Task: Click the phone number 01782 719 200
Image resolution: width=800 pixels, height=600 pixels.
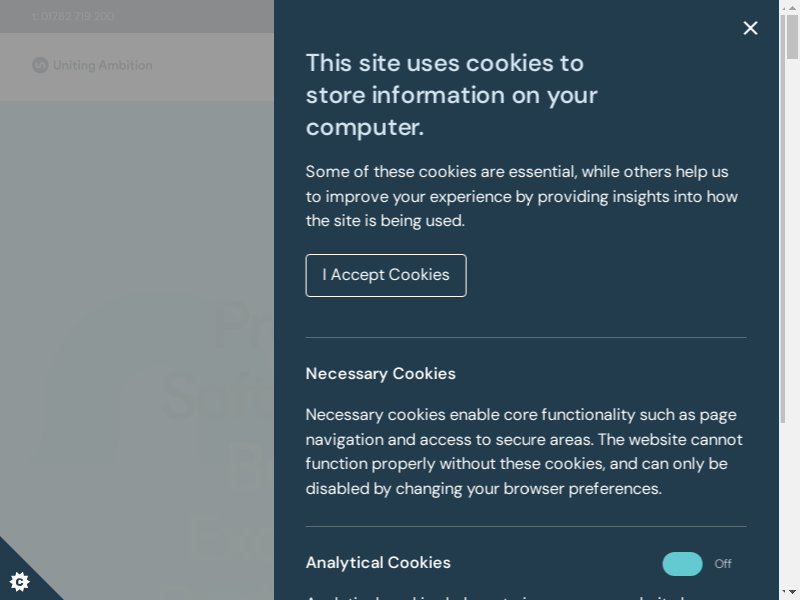Action: coord(77,16)
